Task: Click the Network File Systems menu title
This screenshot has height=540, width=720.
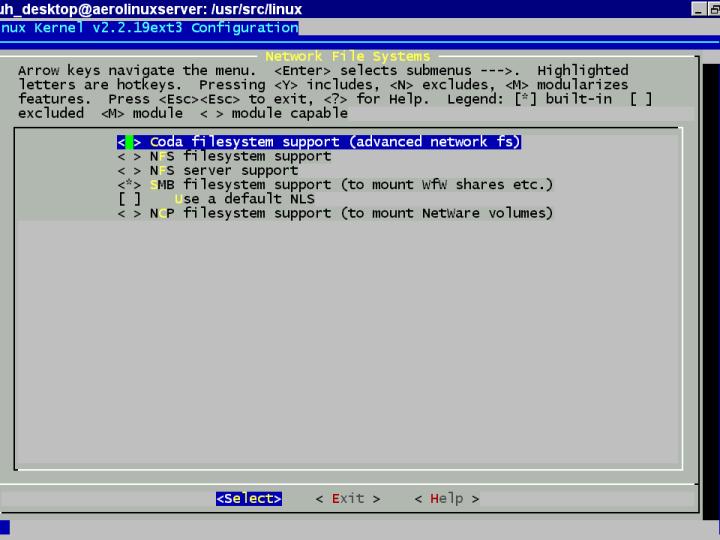Action: pos(348,56)
